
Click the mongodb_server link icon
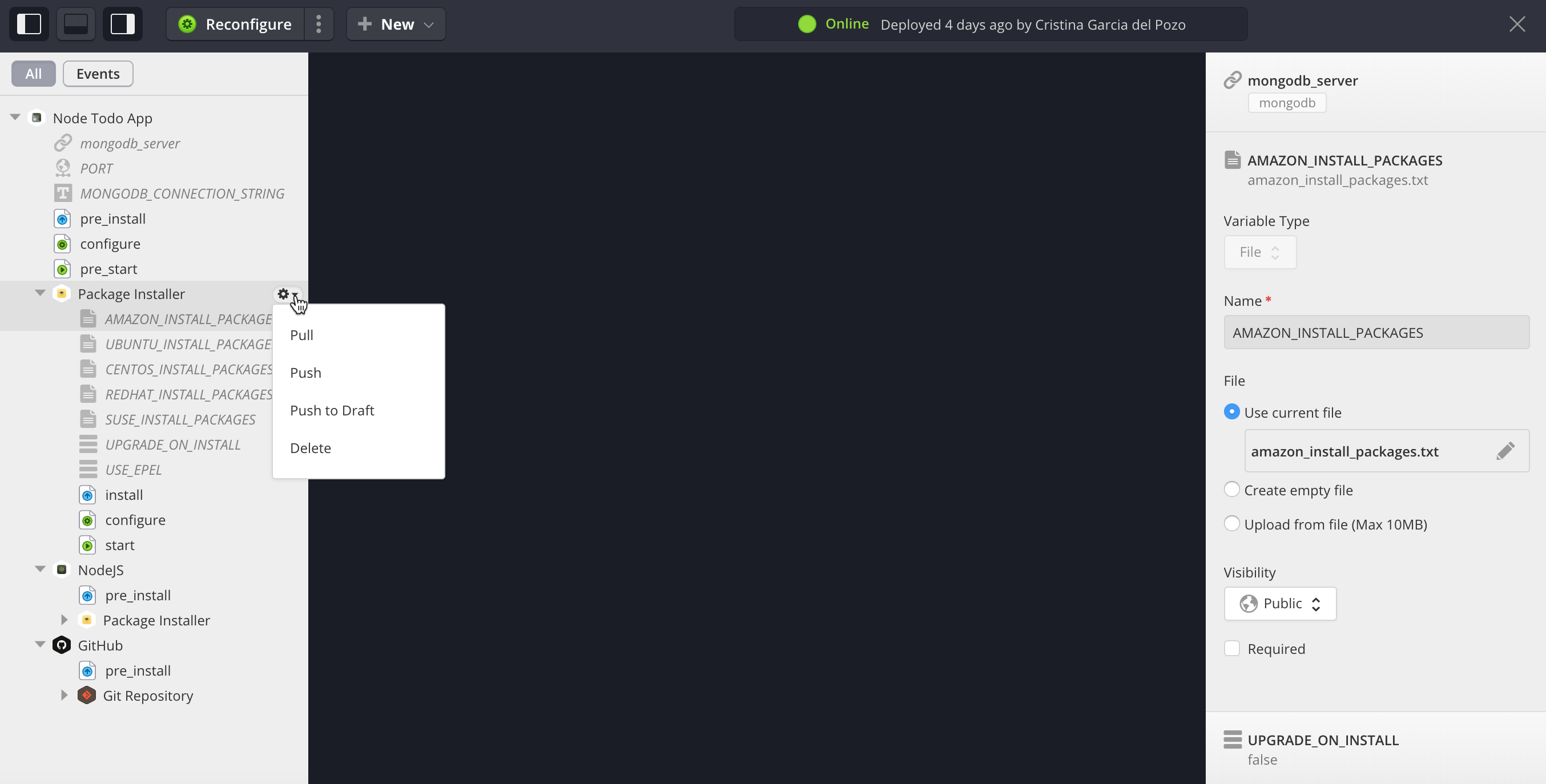pos(1233,80)
